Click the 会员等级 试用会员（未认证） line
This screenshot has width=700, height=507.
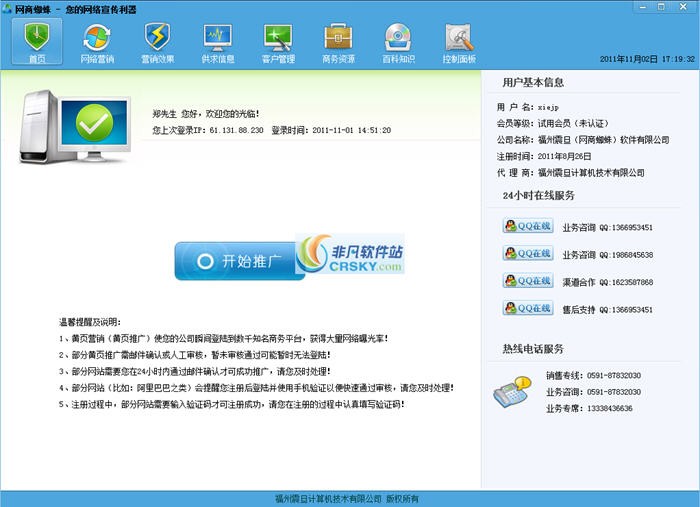553,124
